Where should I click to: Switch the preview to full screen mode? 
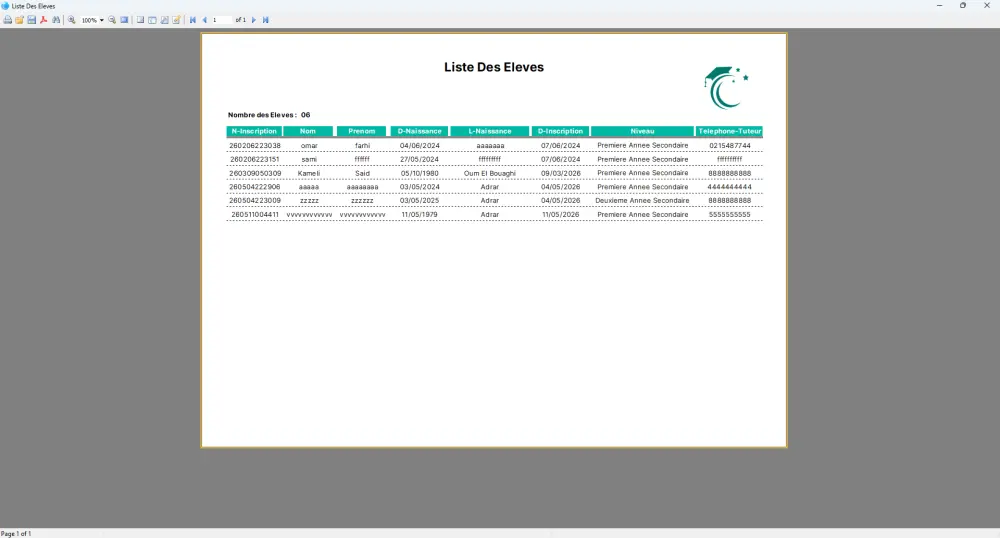click(x=124, y=20)
